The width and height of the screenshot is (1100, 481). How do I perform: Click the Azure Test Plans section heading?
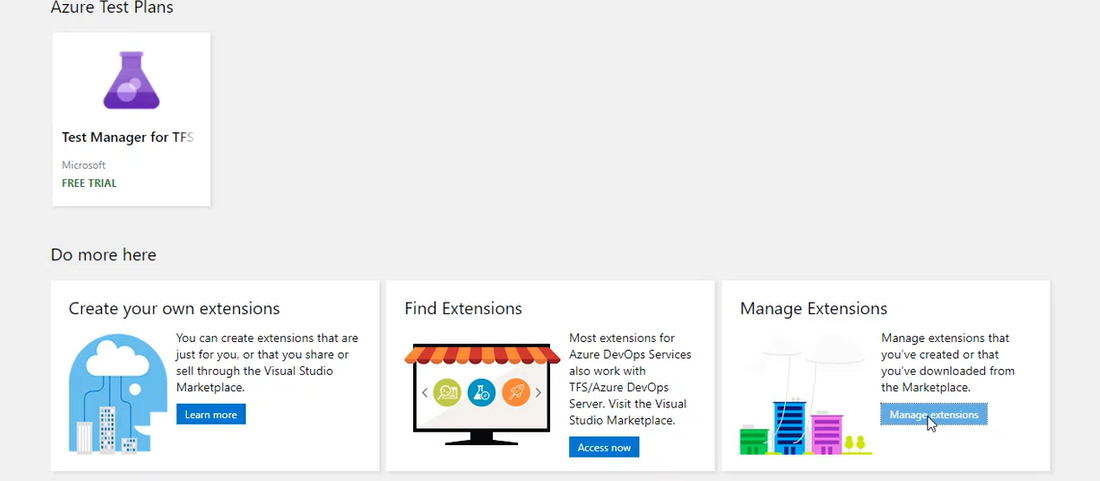[112, 8]
